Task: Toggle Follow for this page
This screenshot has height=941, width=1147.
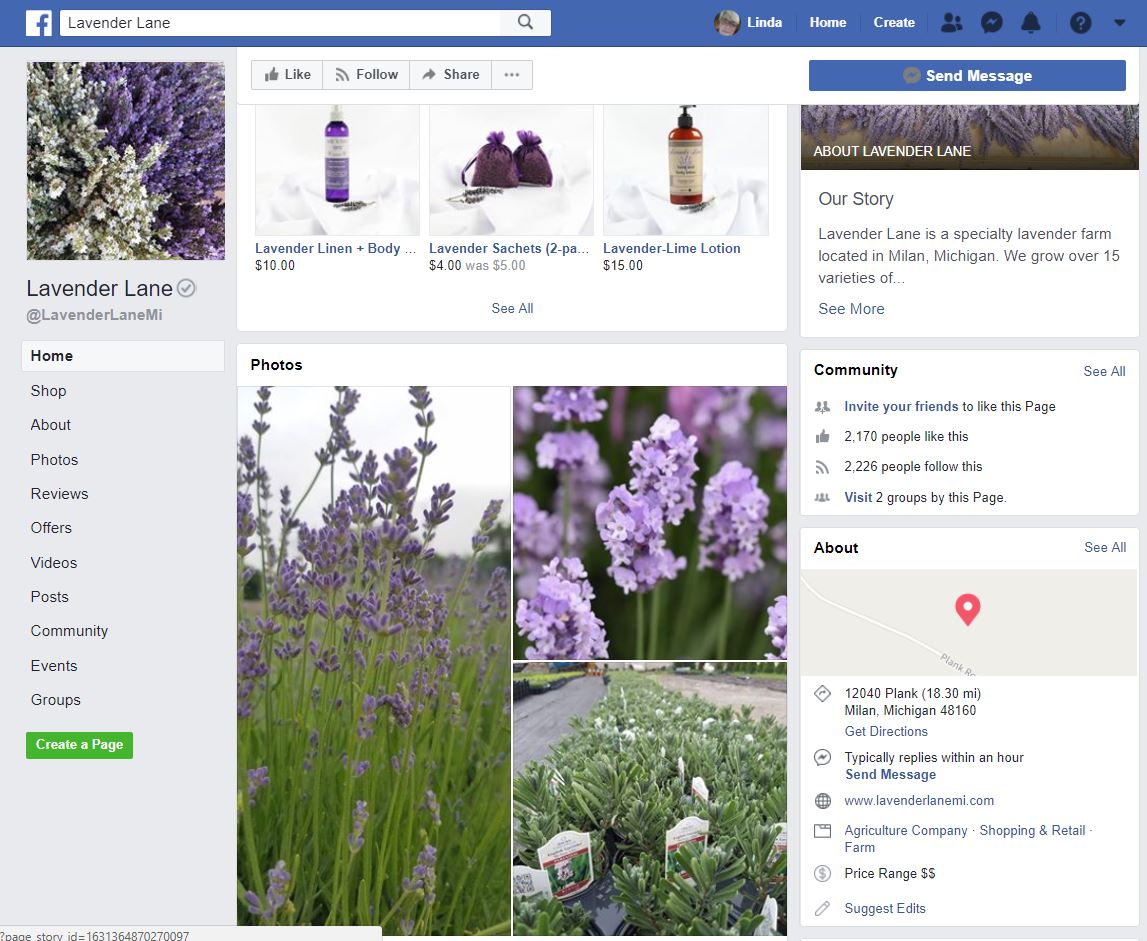Action: point(366,75)
